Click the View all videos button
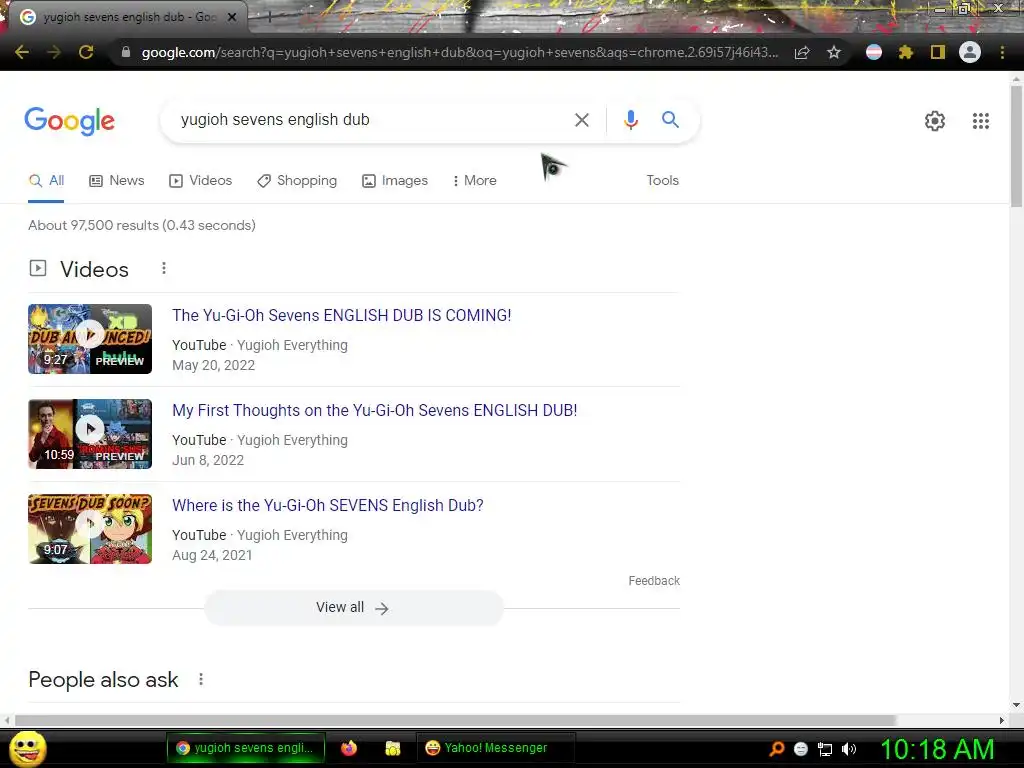This screenshot has height=768, width=1024. pyautogui.click(x=353, y=608)
